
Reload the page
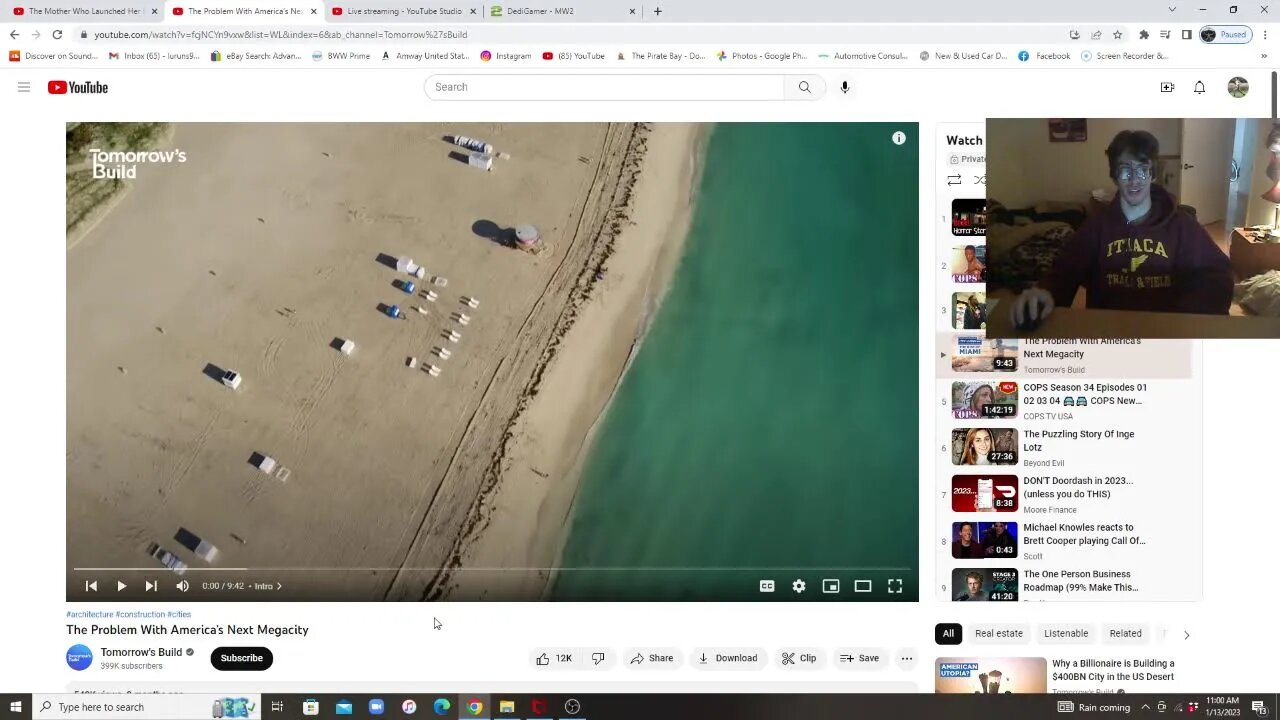coord(57,34)
